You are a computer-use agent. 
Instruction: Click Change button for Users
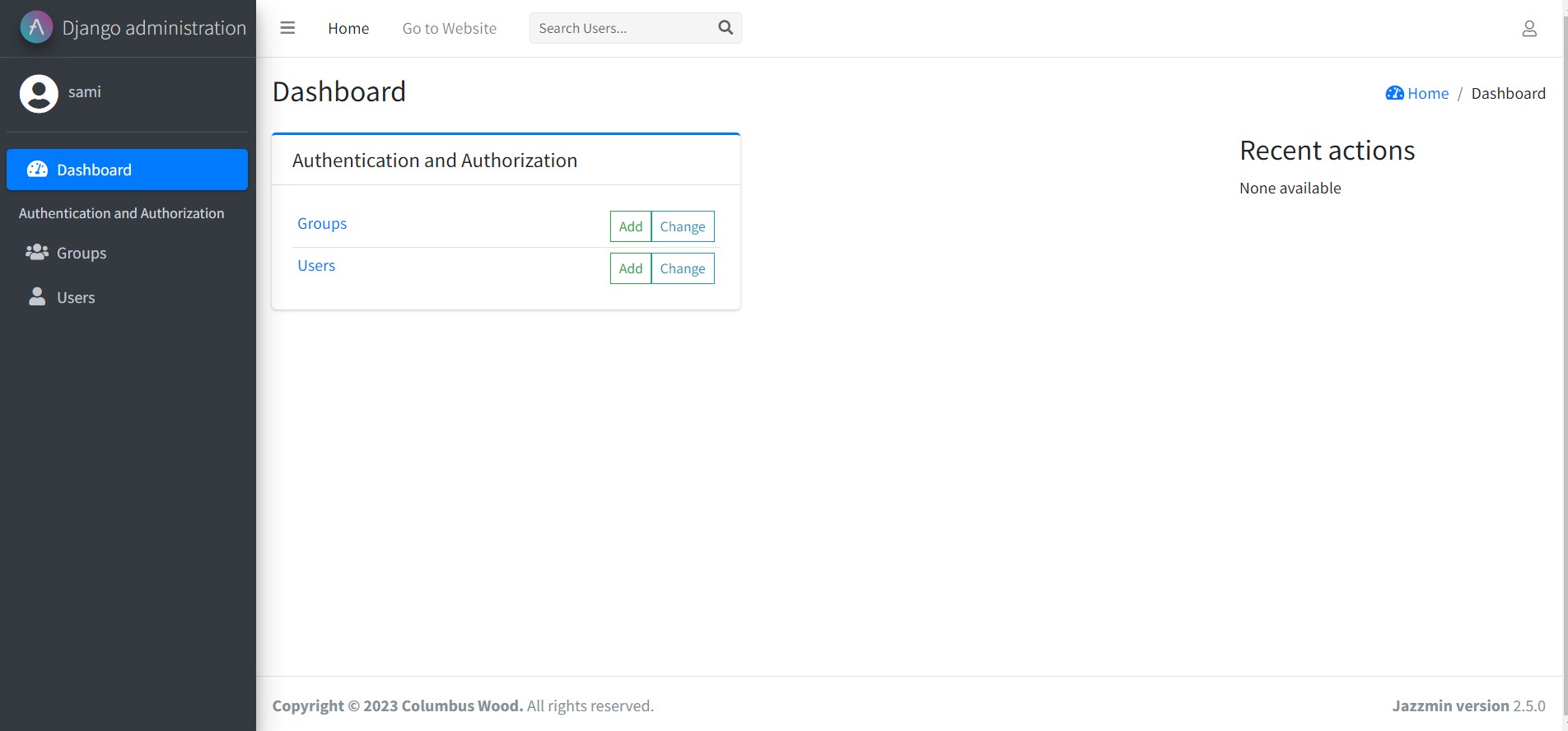tap(683, 268)
